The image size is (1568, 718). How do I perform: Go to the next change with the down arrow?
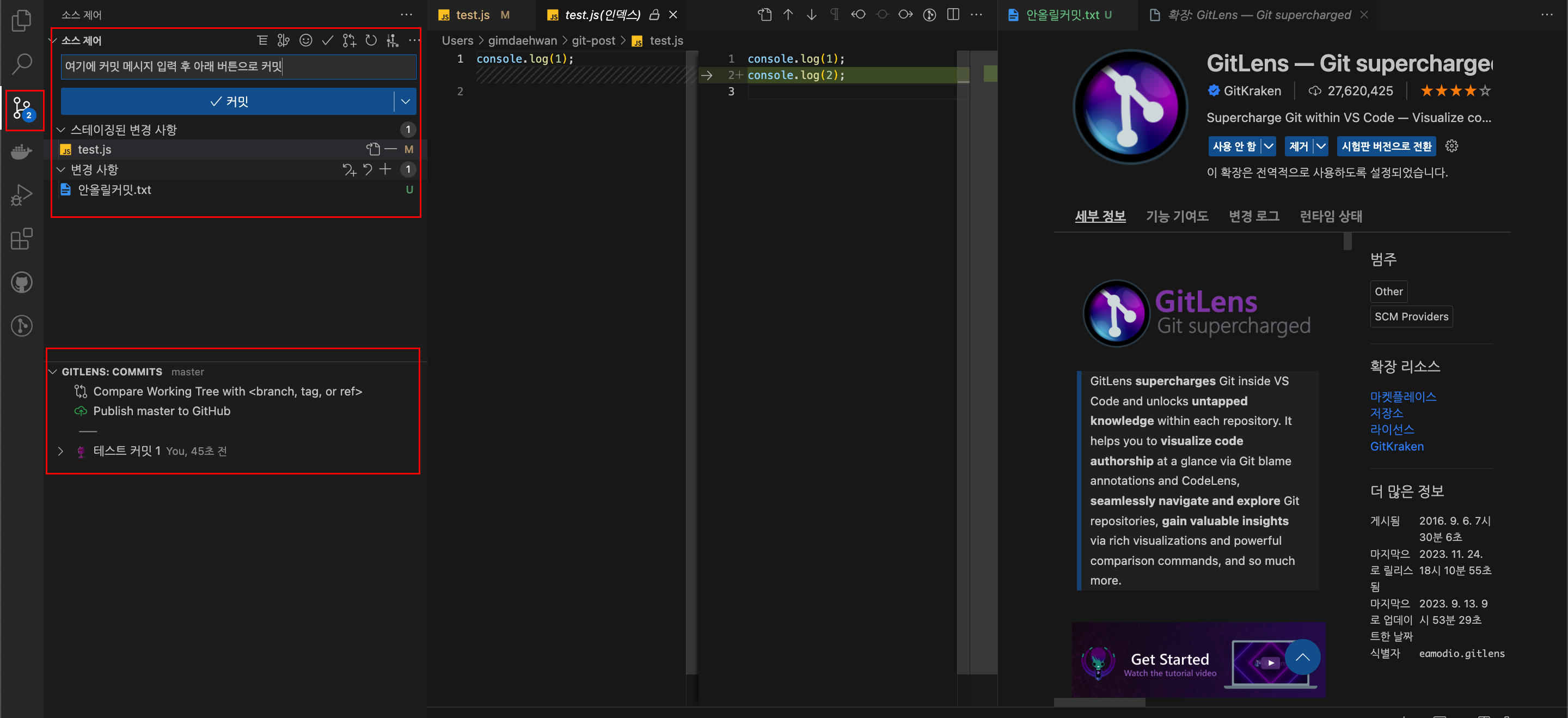coord(811,15)
